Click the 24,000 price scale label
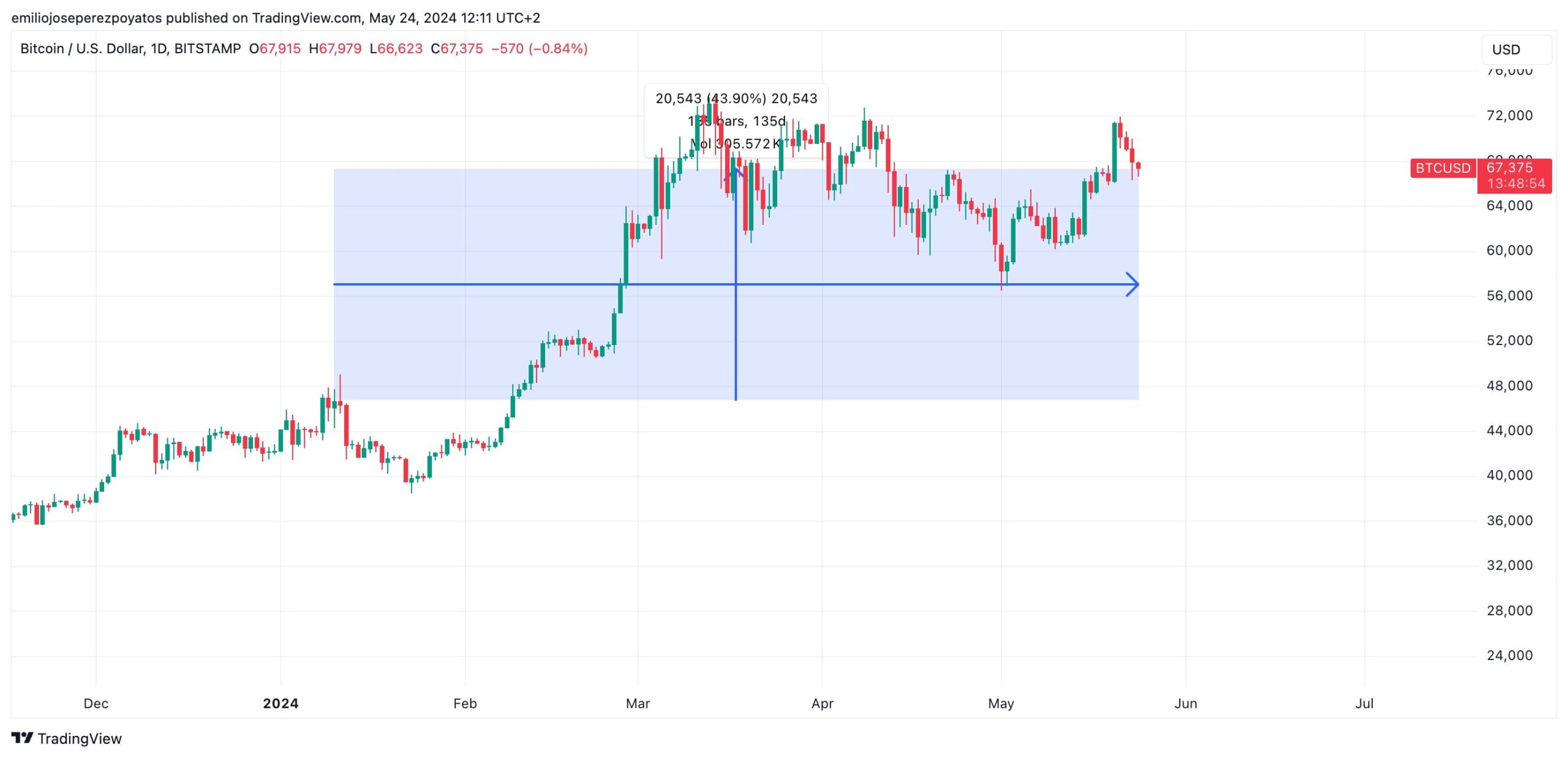Screen dimensions: 1568x758 [x=1509, y=656]
